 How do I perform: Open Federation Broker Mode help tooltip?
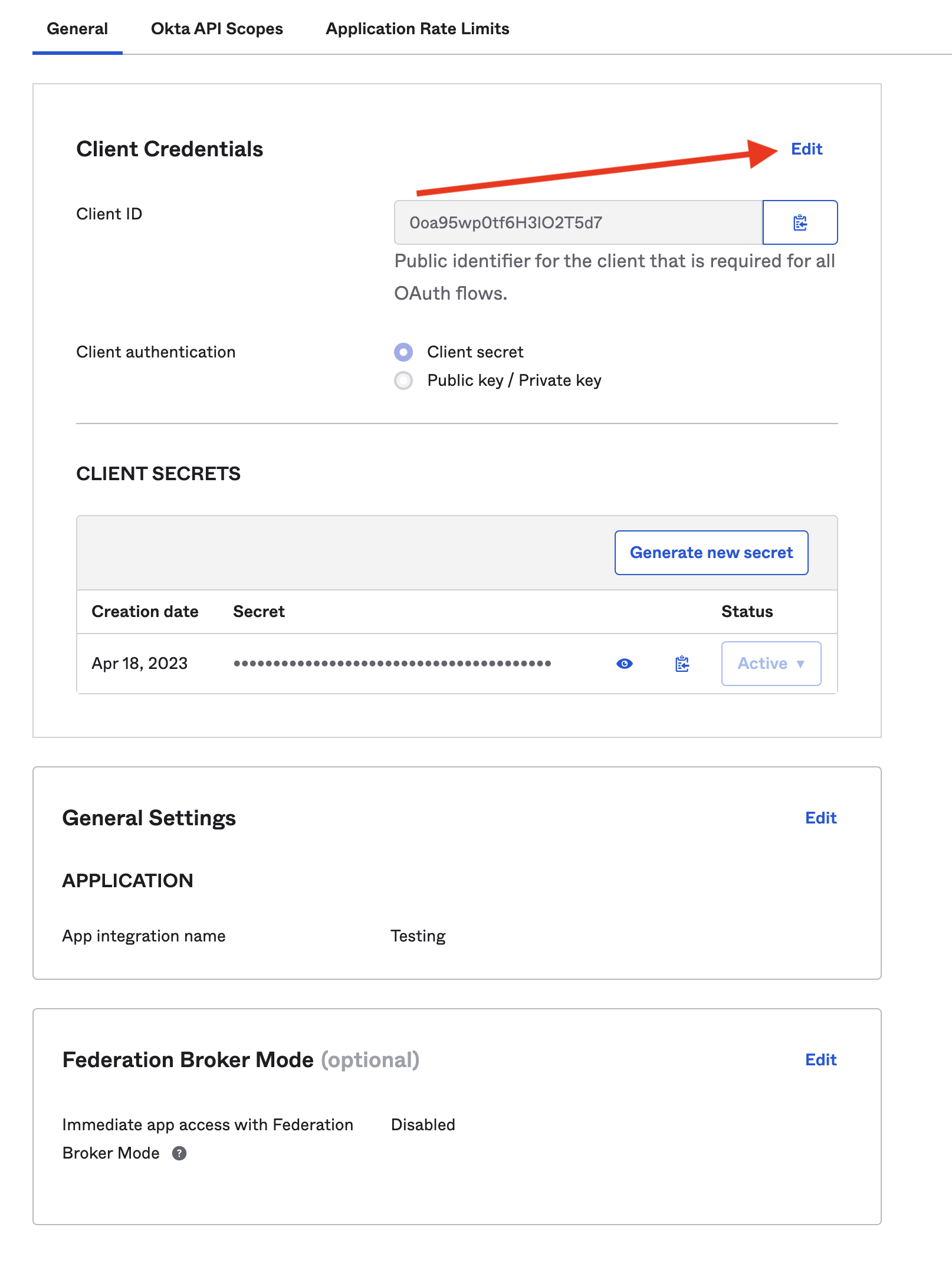pyautogui.click(x=179, y=1153)
